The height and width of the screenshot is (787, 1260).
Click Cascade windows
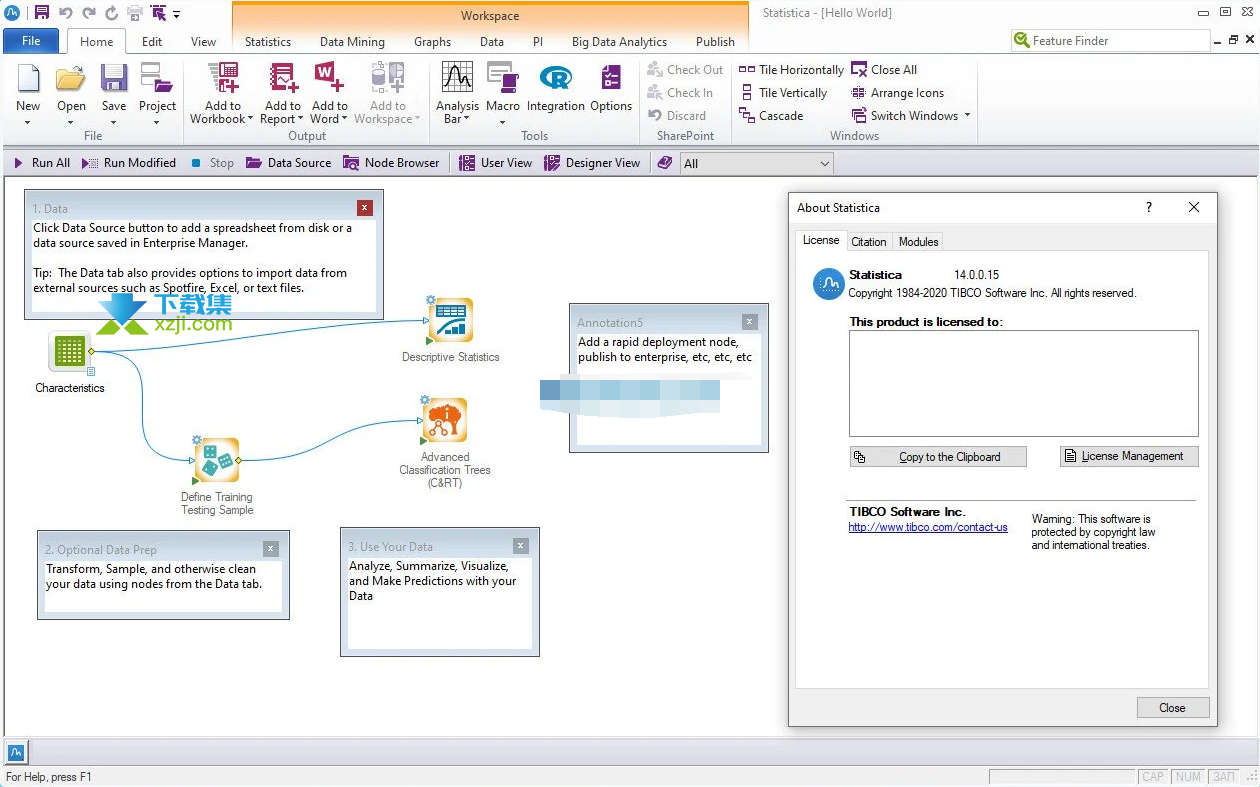(771, 116)
